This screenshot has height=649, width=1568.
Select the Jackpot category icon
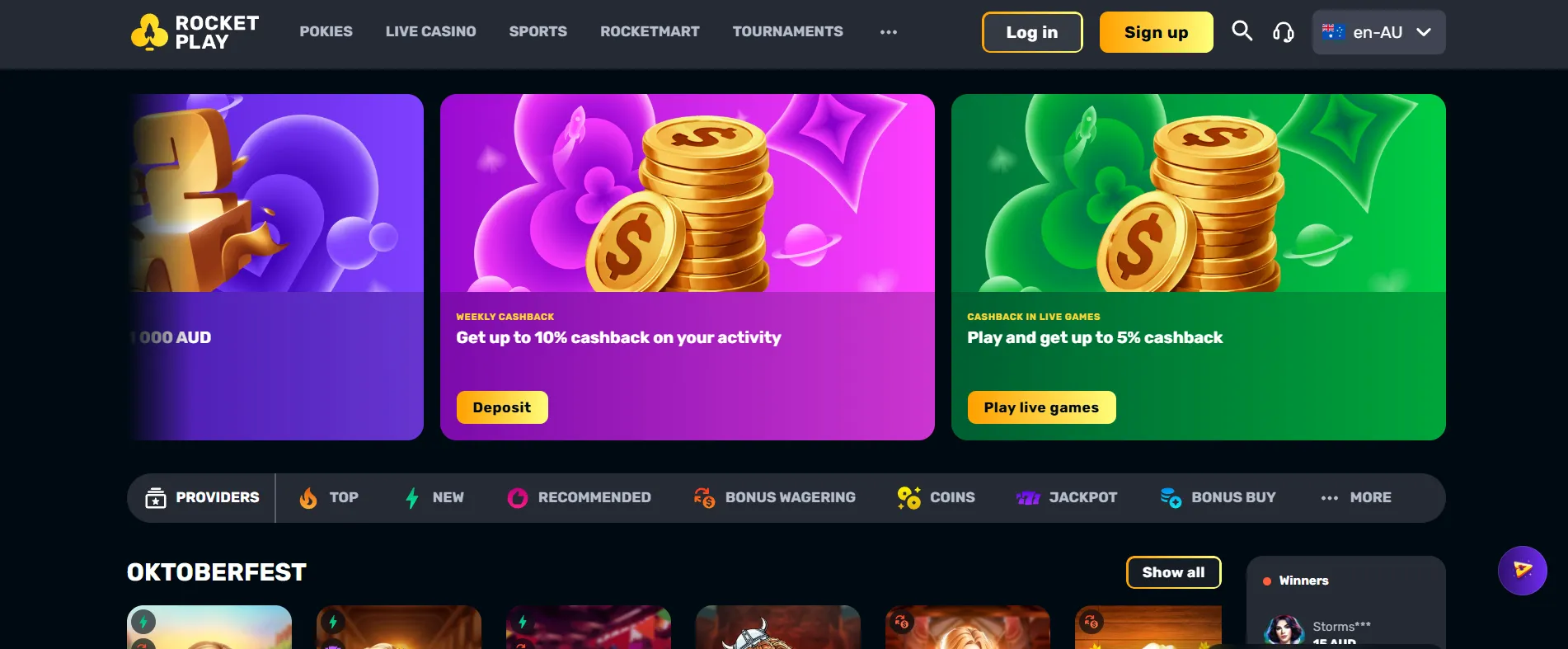tap(1028, 498)
